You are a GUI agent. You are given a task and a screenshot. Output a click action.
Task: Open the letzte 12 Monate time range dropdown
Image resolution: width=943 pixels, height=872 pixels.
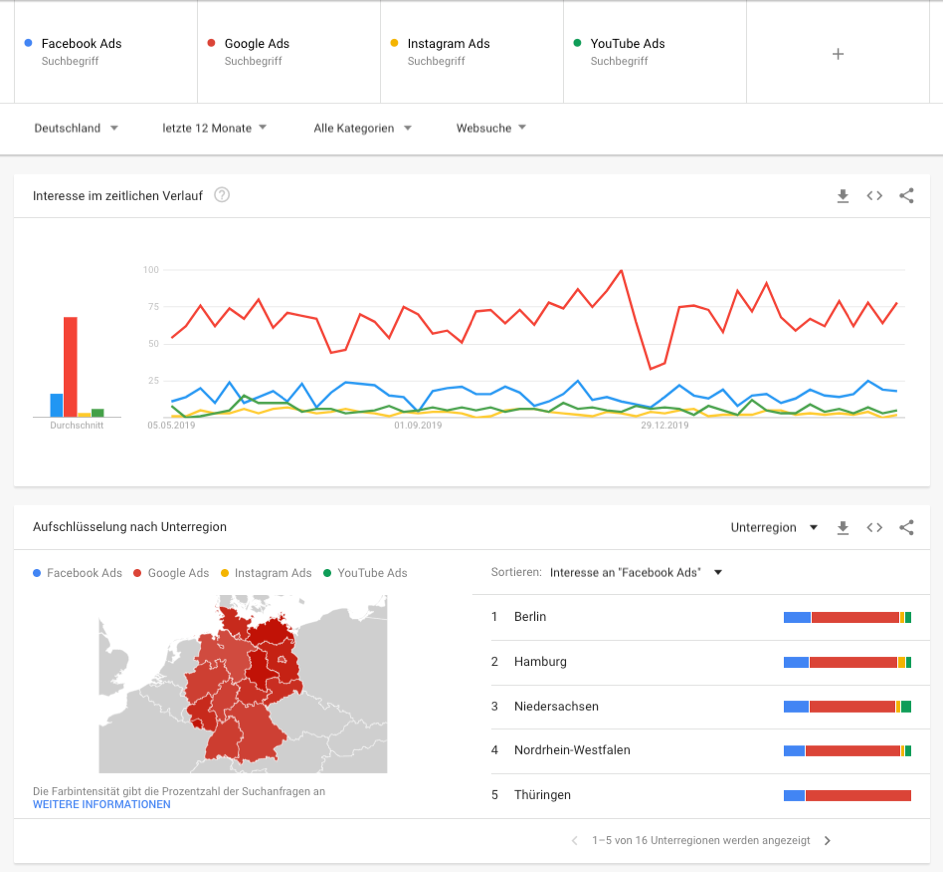point(214,128)
